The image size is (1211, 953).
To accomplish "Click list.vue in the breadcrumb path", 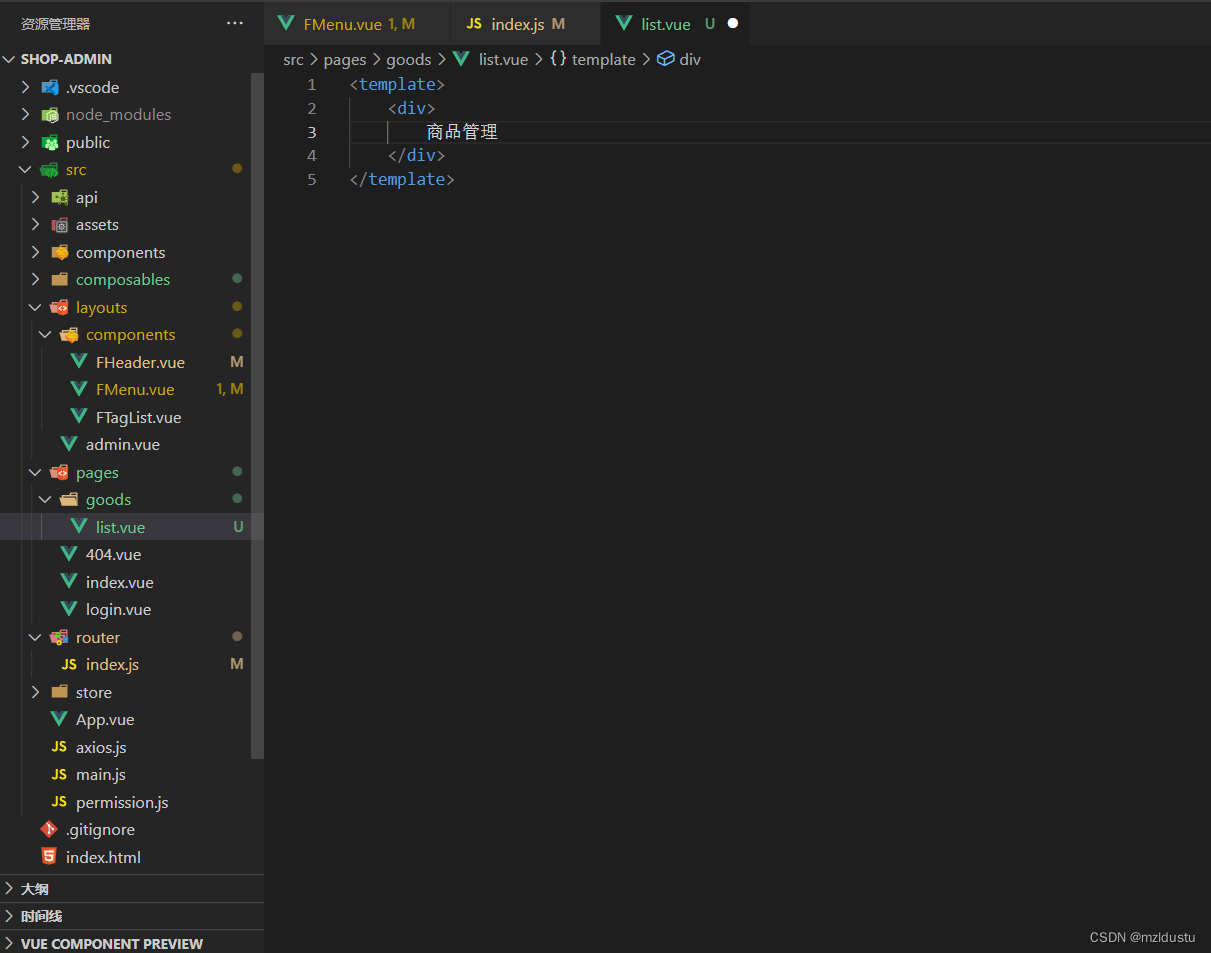I will [x=503, y=59].
